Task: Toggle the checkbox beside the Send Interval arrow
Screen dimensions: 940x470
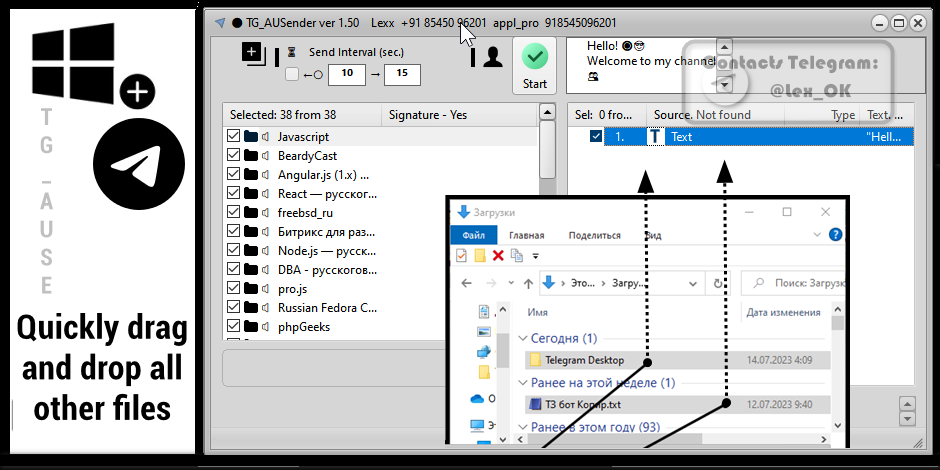Action: pos(292,75)
